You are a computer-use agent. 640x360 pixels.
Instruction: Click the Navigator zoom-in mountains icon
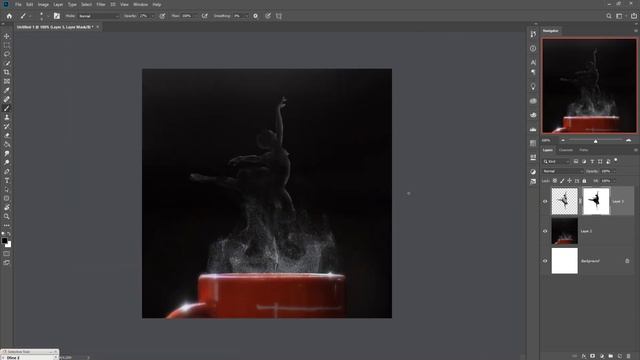(629, 140)
